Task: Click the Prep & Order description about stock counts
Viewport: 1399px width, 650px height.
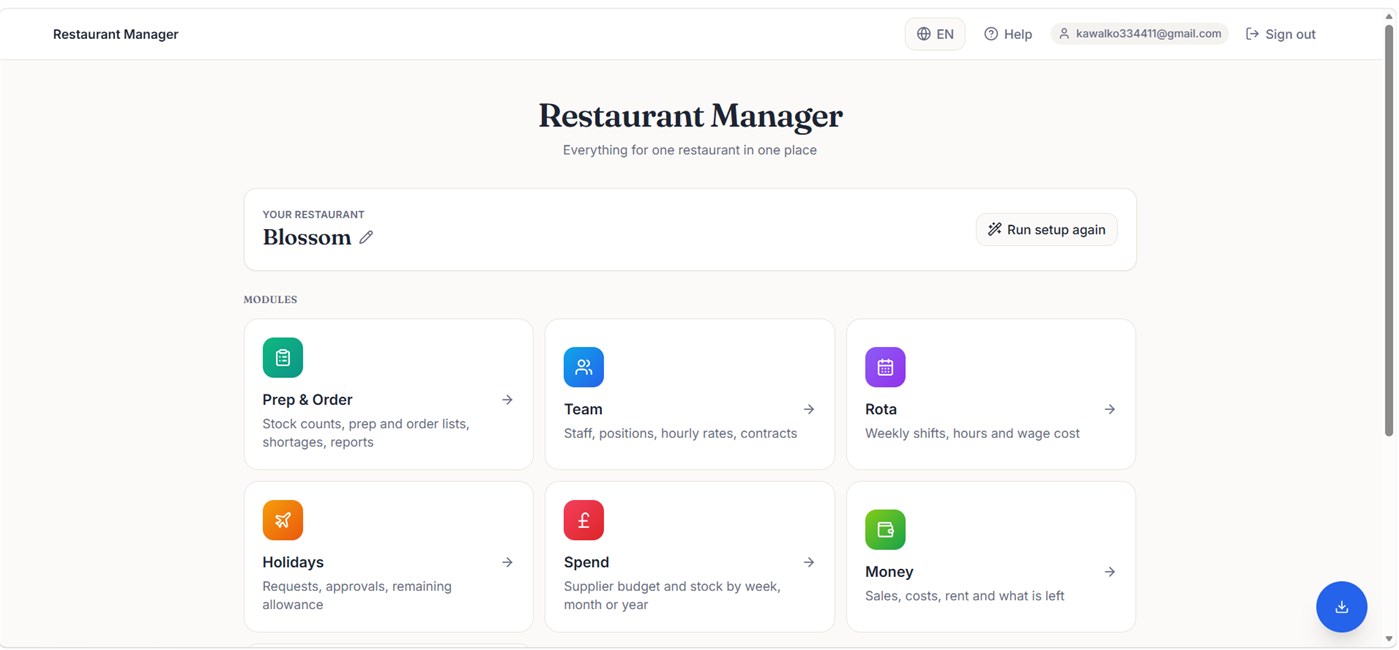Action: point(366,433)
